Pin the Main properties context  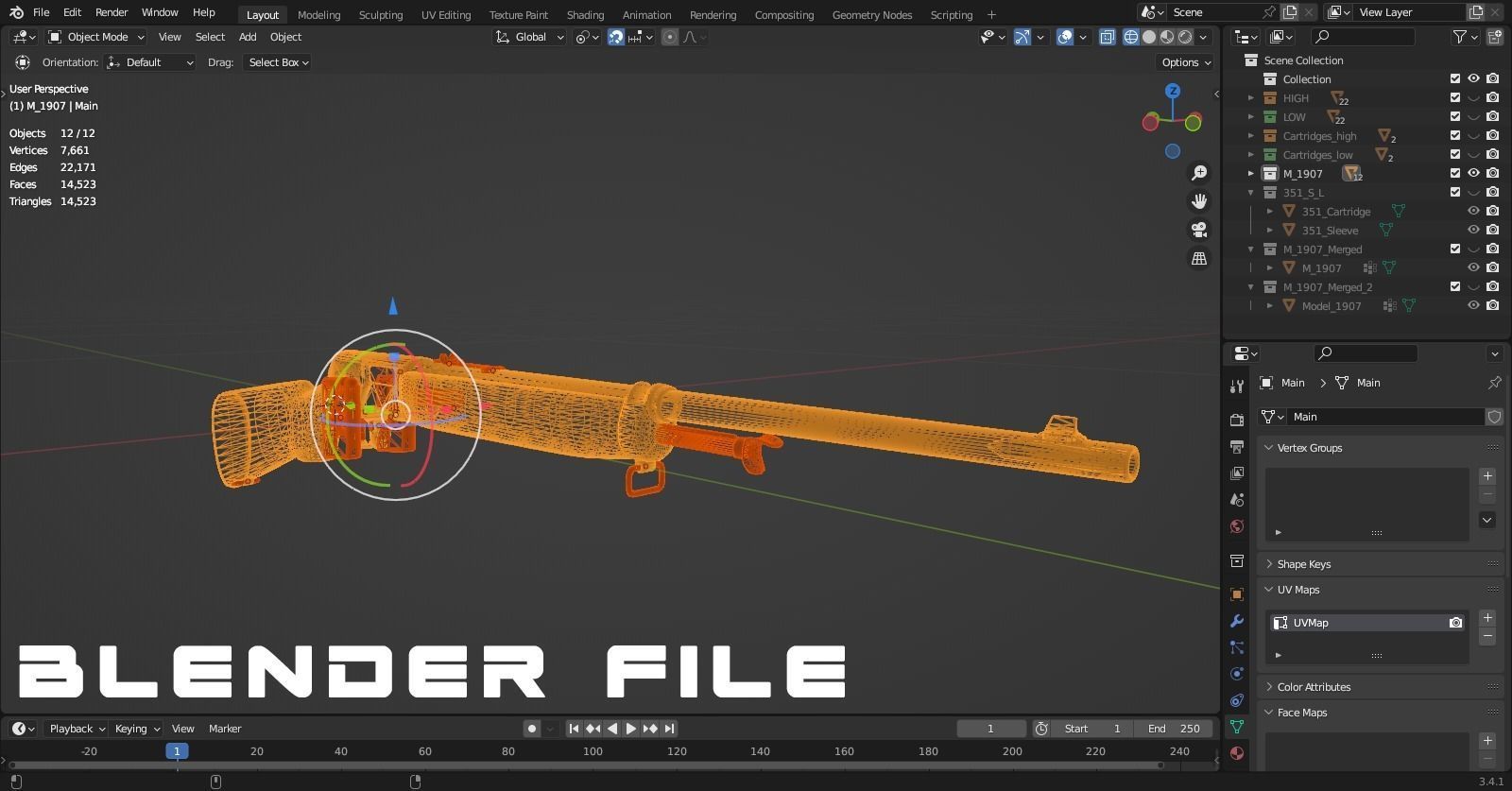[x=1494, y=383]
